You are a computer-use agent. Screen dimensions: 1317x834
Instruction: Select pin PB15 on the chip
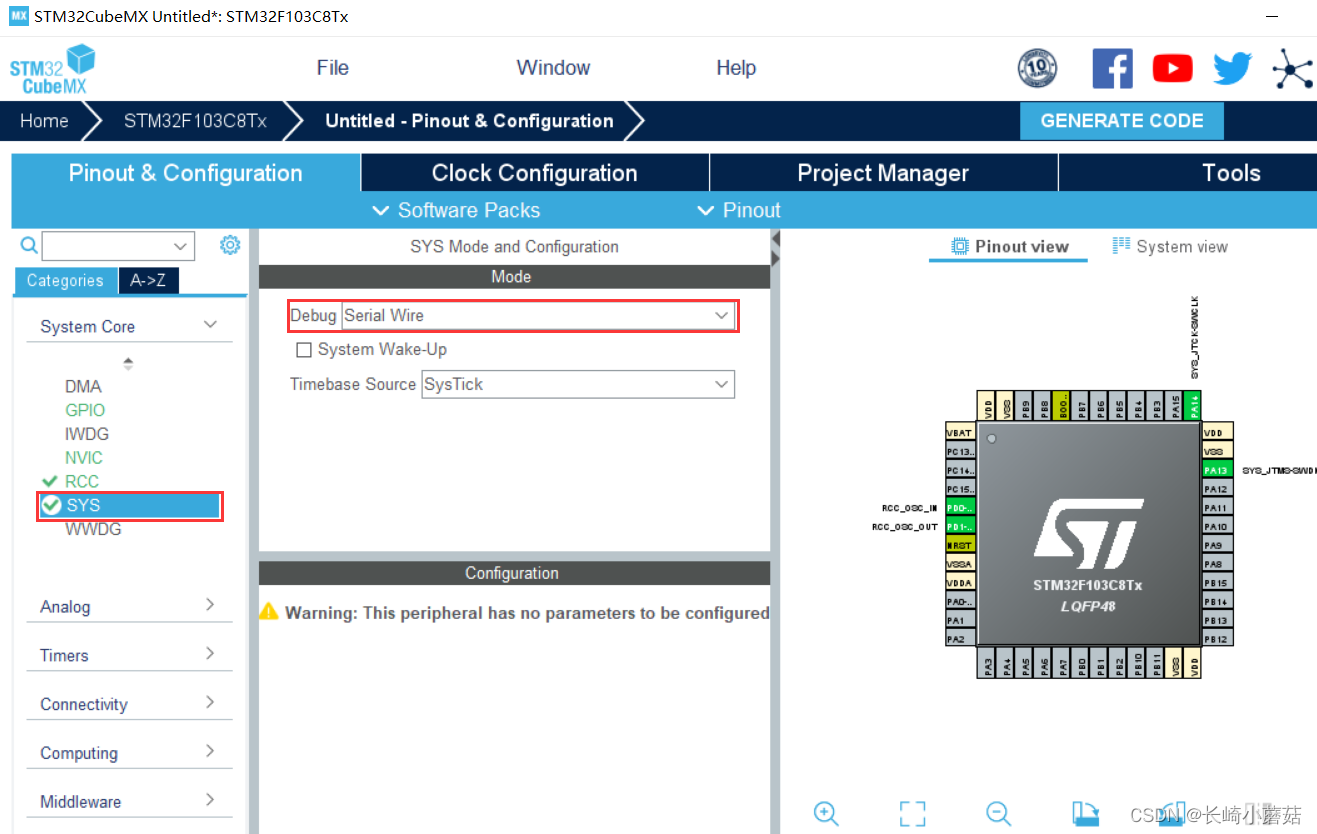[x=1216, y=582]
